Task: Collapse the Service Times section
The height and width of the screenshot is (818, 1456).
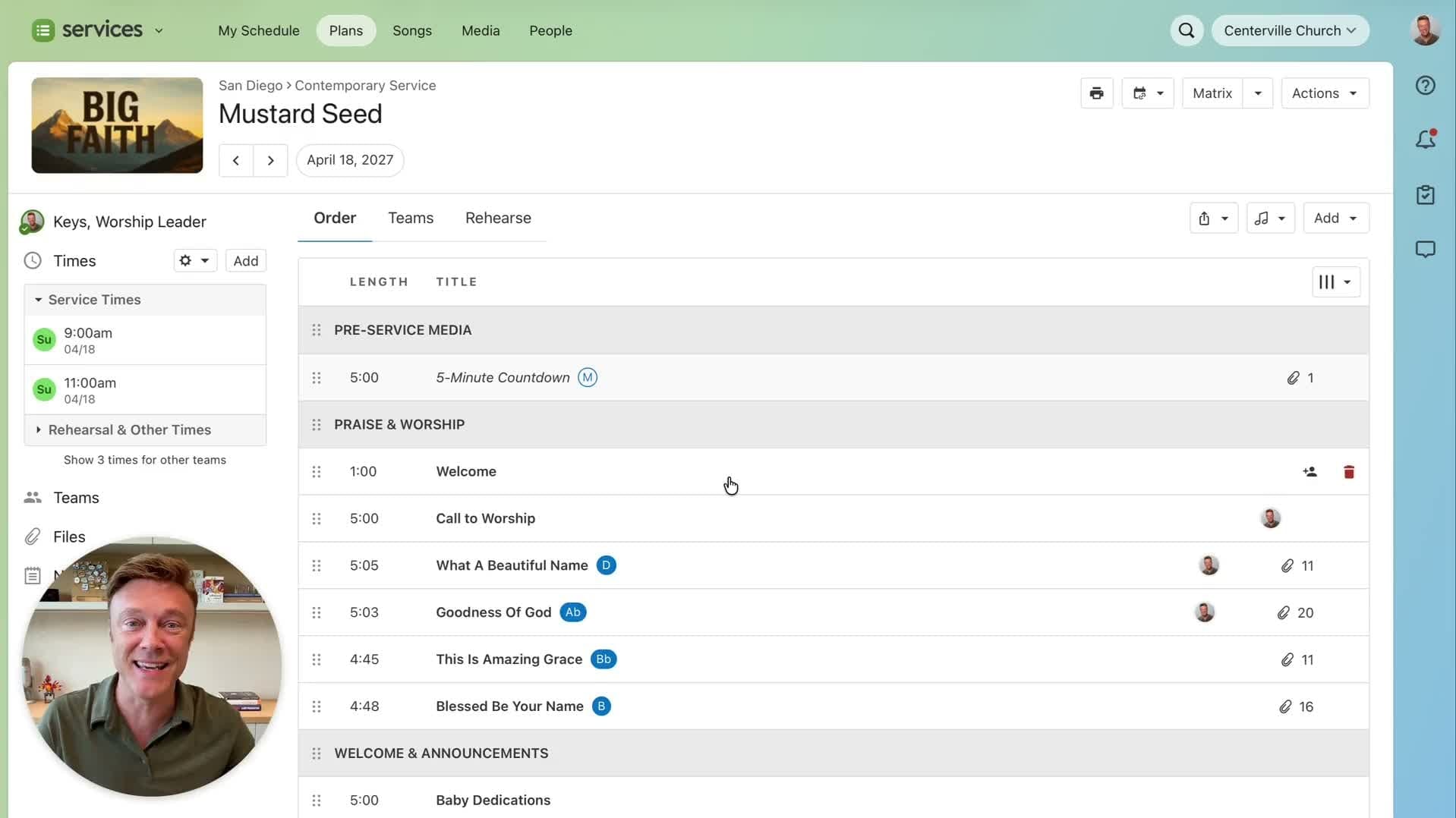Action: (x=144, y=300)
